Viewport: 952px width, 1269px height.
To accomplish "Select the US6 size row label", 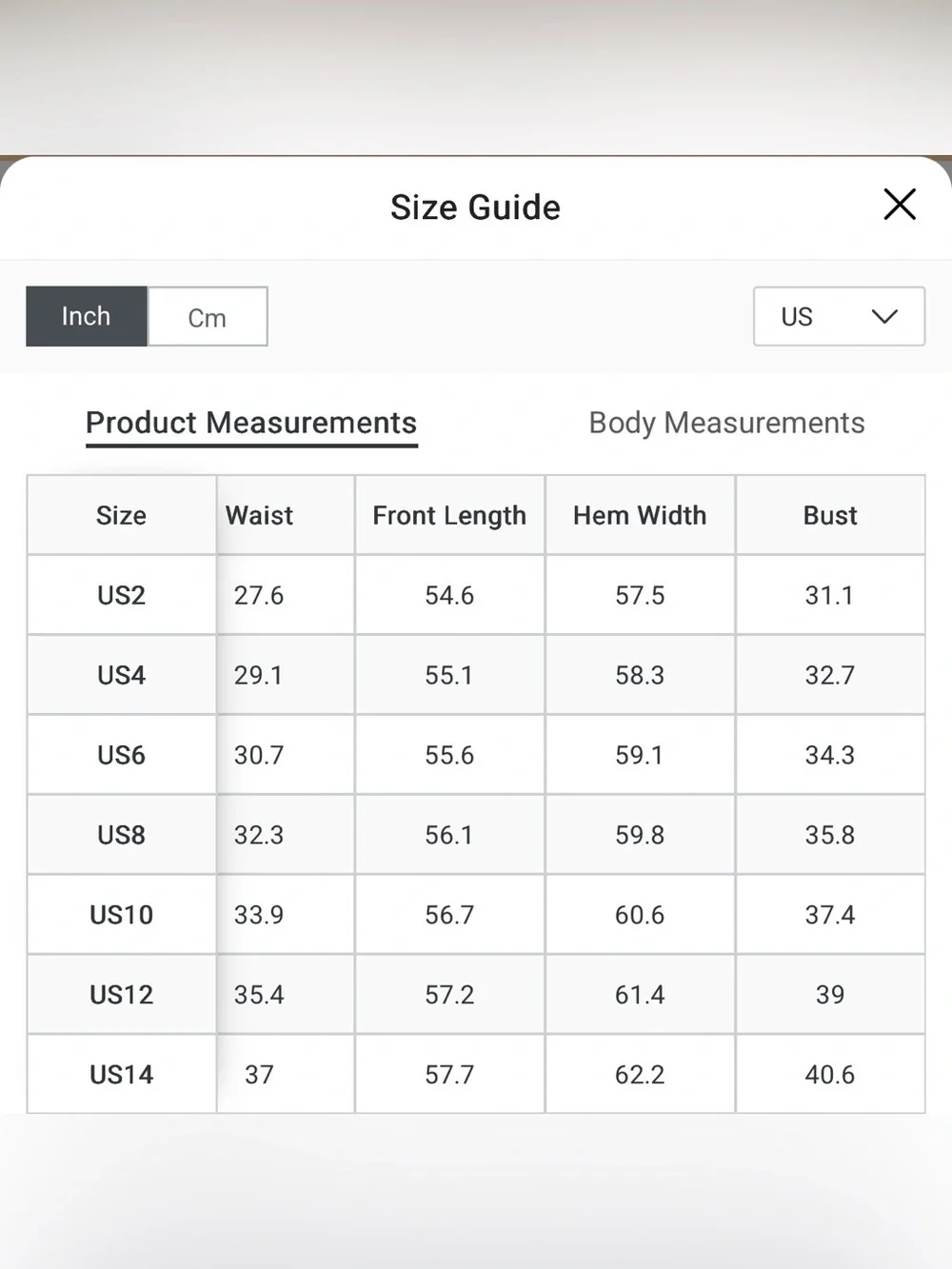I will pyautogui.click(x=122, y=755).
